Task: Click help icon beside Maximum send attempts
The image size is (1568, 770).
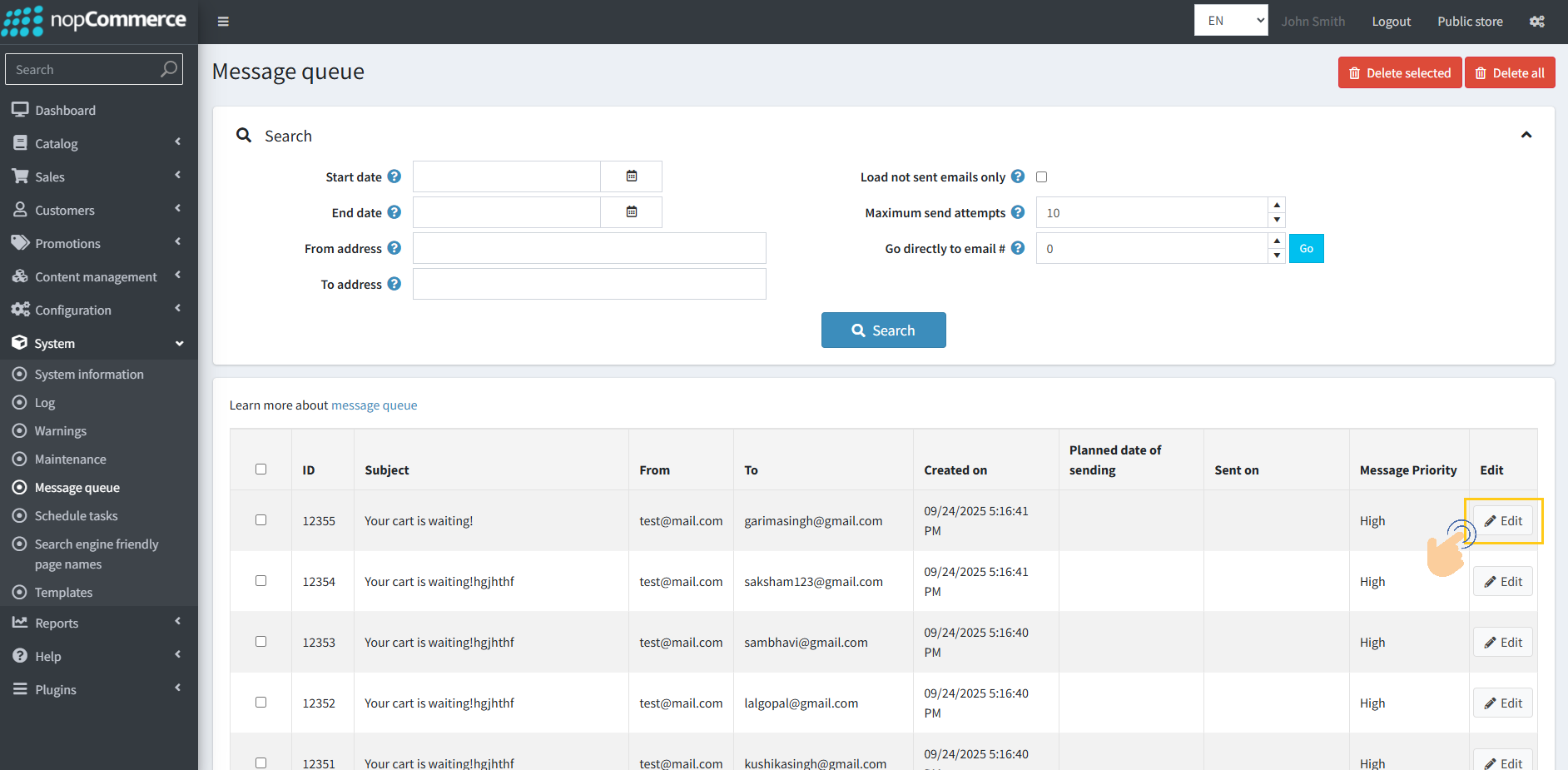Action: tap(1017, 212)
